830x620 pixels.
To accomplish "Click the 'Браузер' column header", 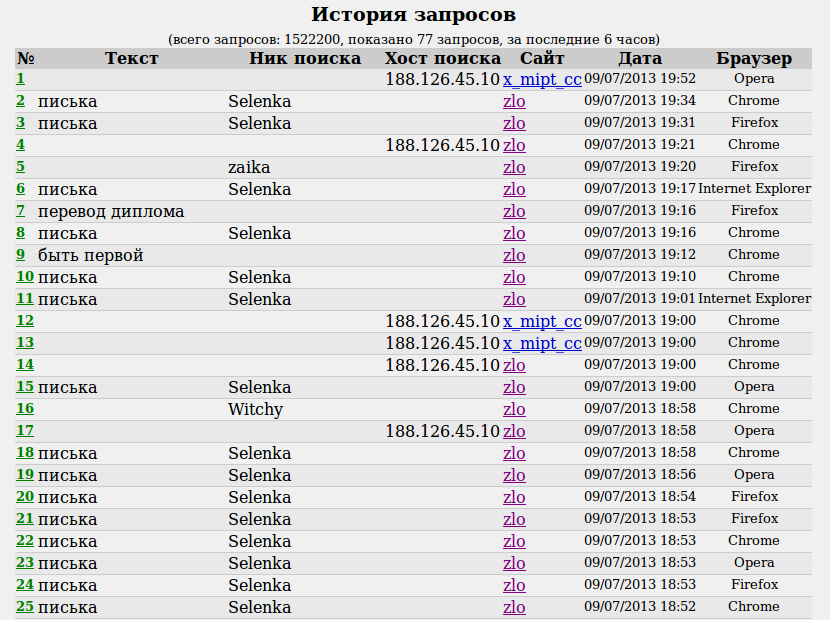I will (754, 58).
